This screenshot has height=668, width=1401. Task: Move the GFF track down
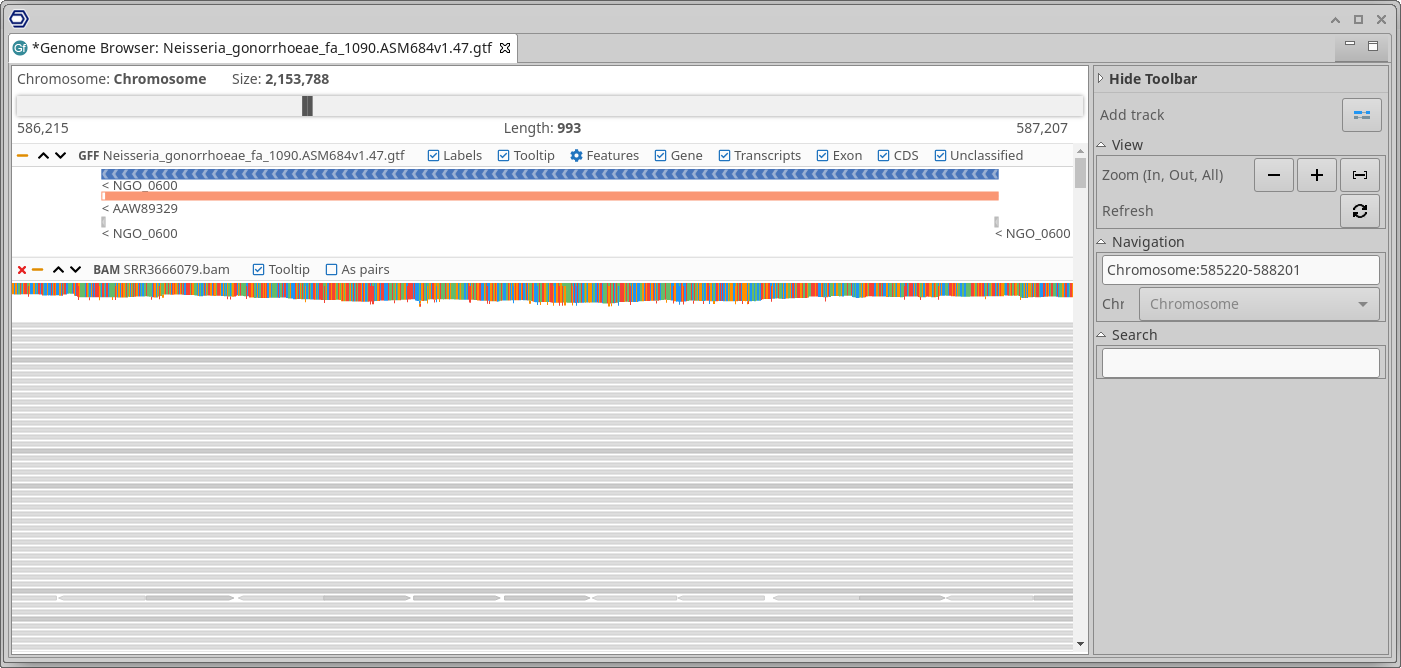[x=61, y=156]
